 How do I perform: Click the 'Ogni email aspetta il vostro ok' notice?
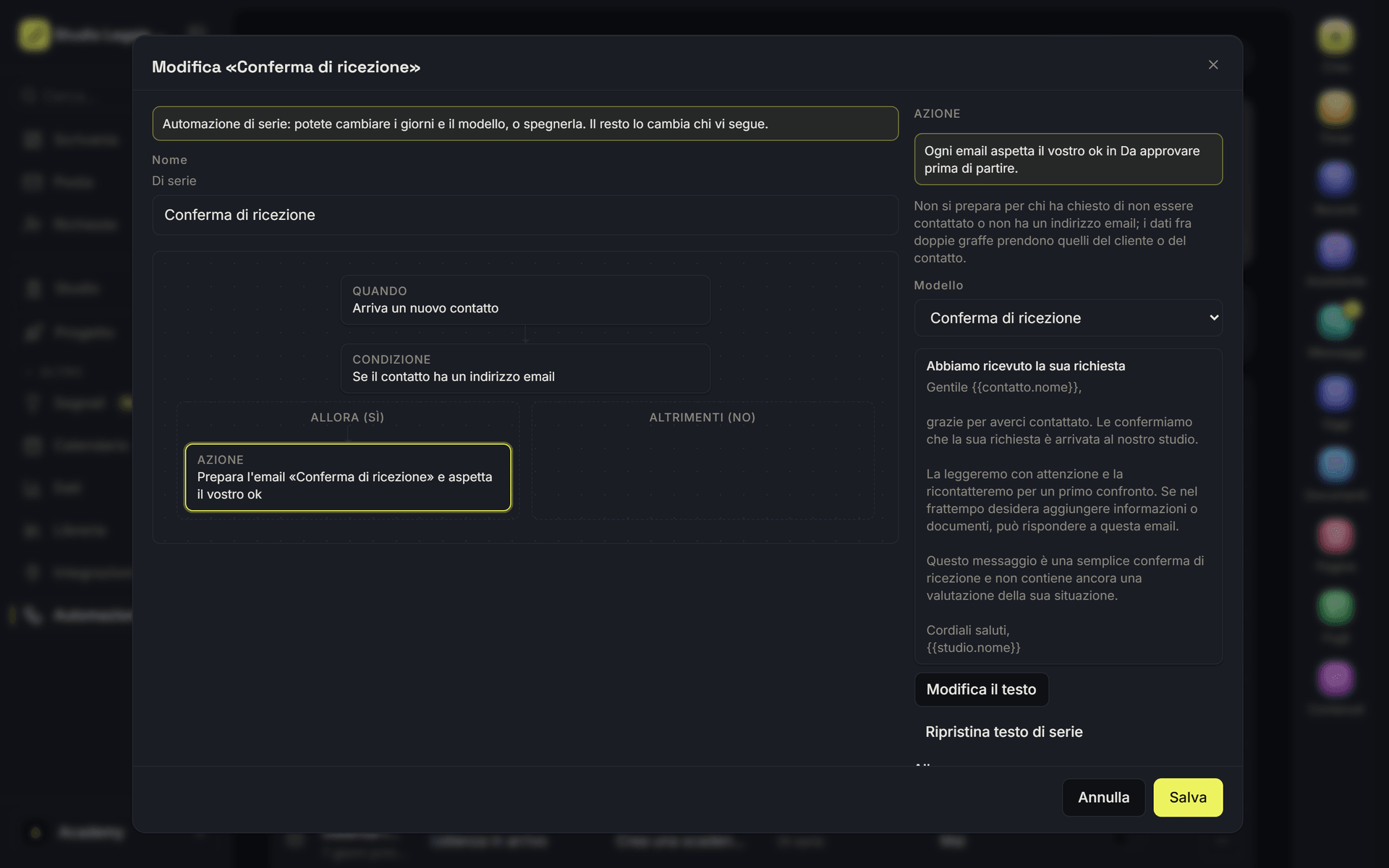pyautogui.click(x=1068, y=159)
